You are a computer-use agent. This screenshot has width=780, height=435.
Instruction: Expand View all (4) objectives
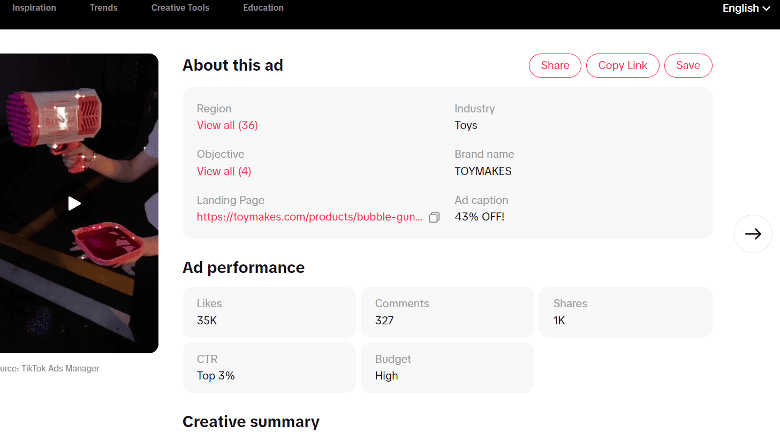point(224,171)
